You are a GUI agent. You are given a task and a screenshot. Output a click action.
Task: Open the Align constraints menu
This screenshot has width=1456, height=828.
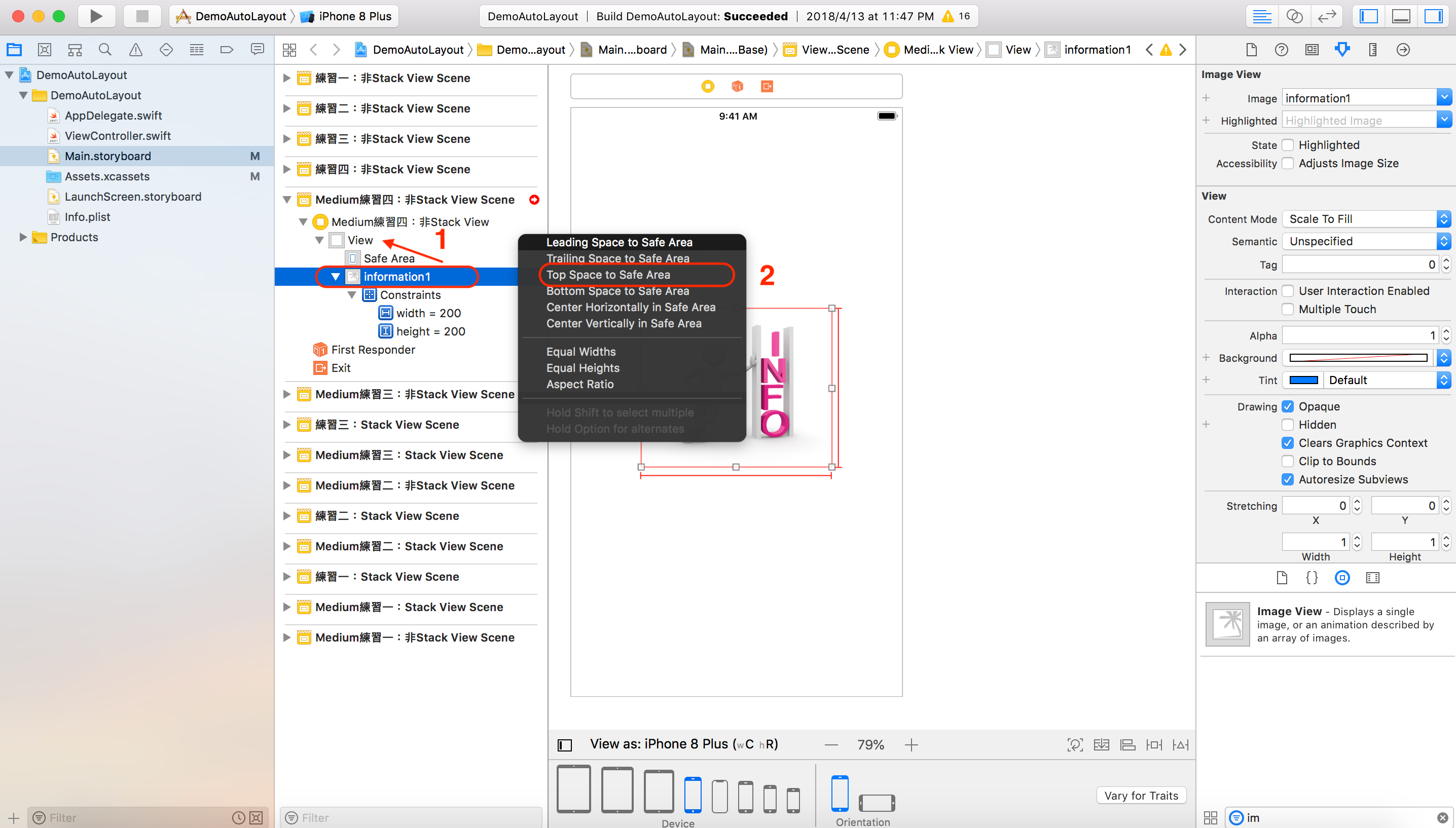[x=1128, y=745]
